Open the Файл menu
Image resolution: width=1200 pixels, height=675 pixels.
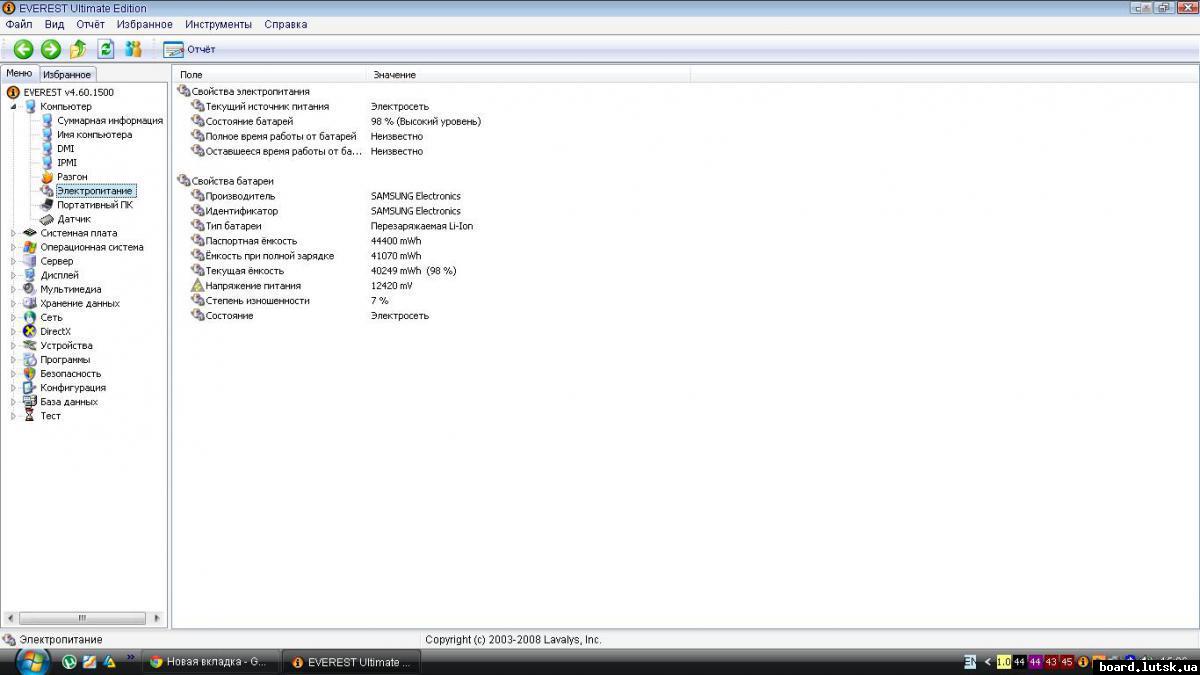point(18,24)
